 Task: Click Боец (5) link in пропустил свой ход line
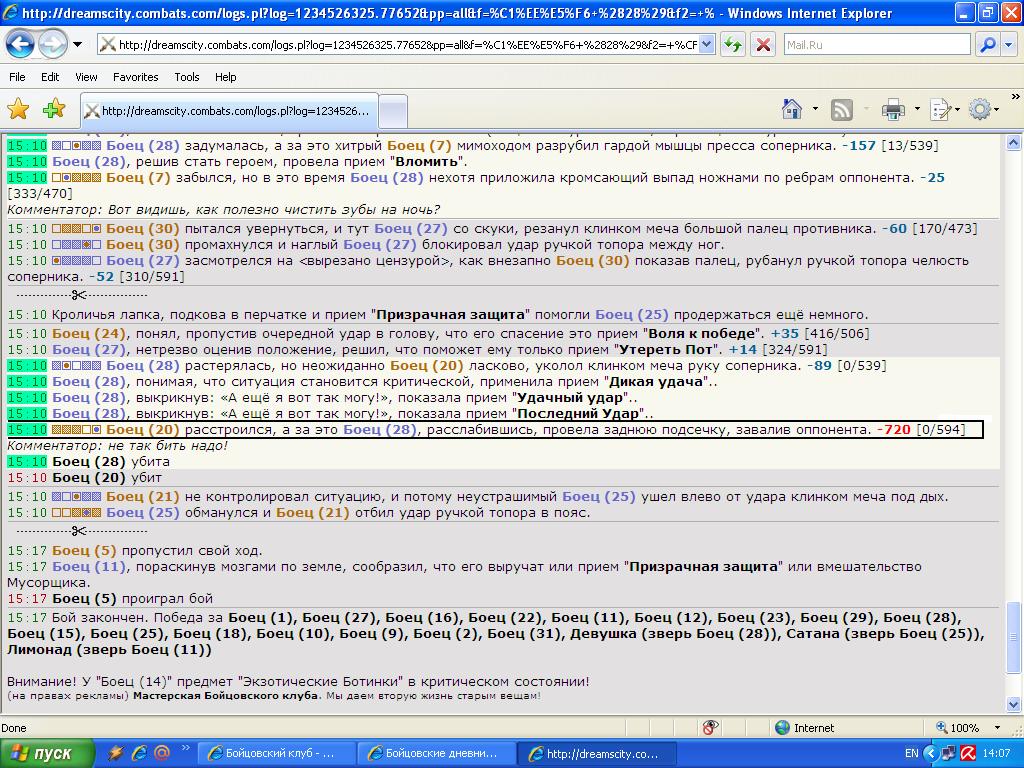pyautogui.click(x=84, y=551)
